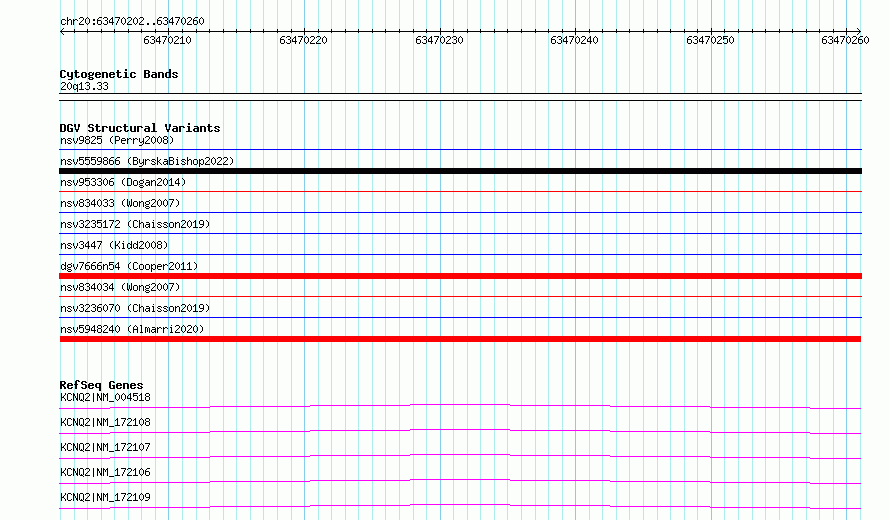Click the 20q13.33 cytogenetic band bar
The height and width of the screenshot is (520, 890).
460,97
